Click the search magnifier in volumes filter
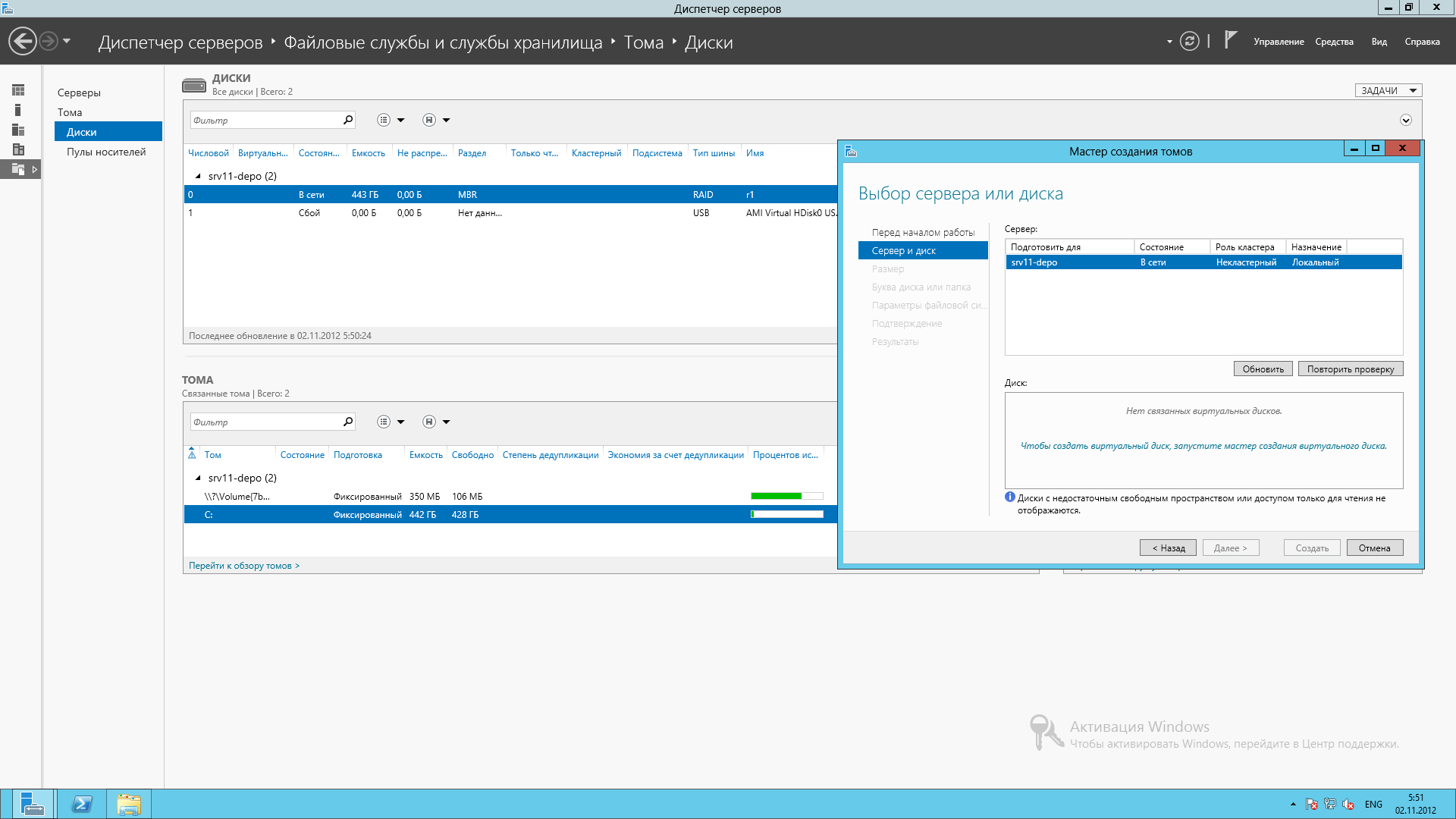 pos(348,422)
